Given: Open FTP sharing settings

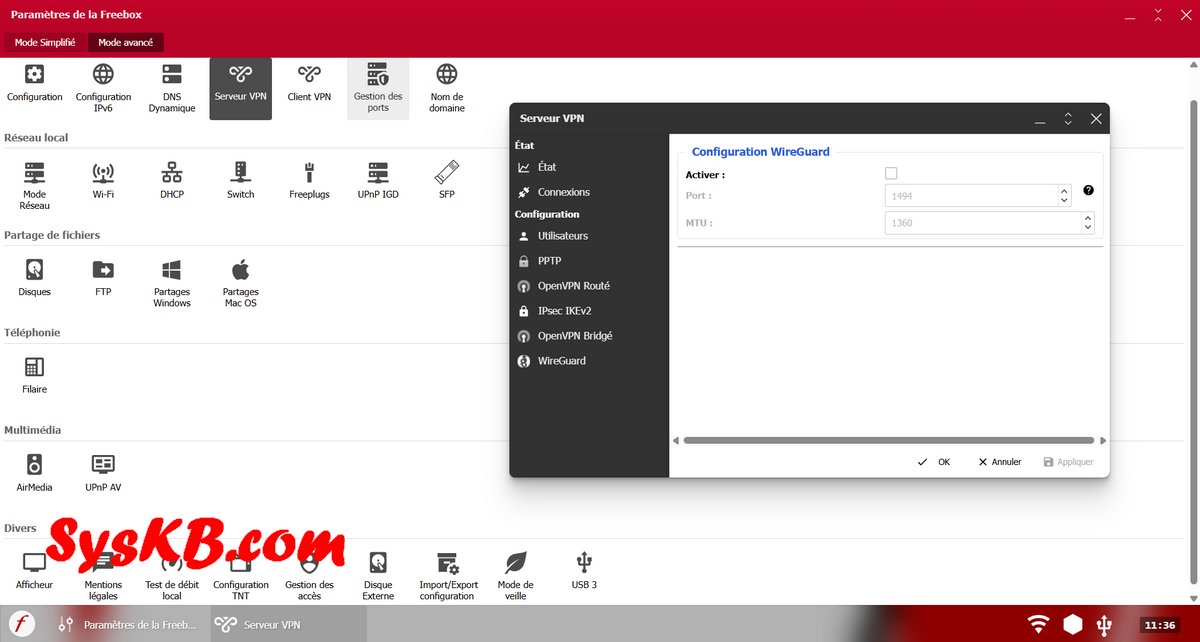Looking at the screenshot, I should click(103, 279).
